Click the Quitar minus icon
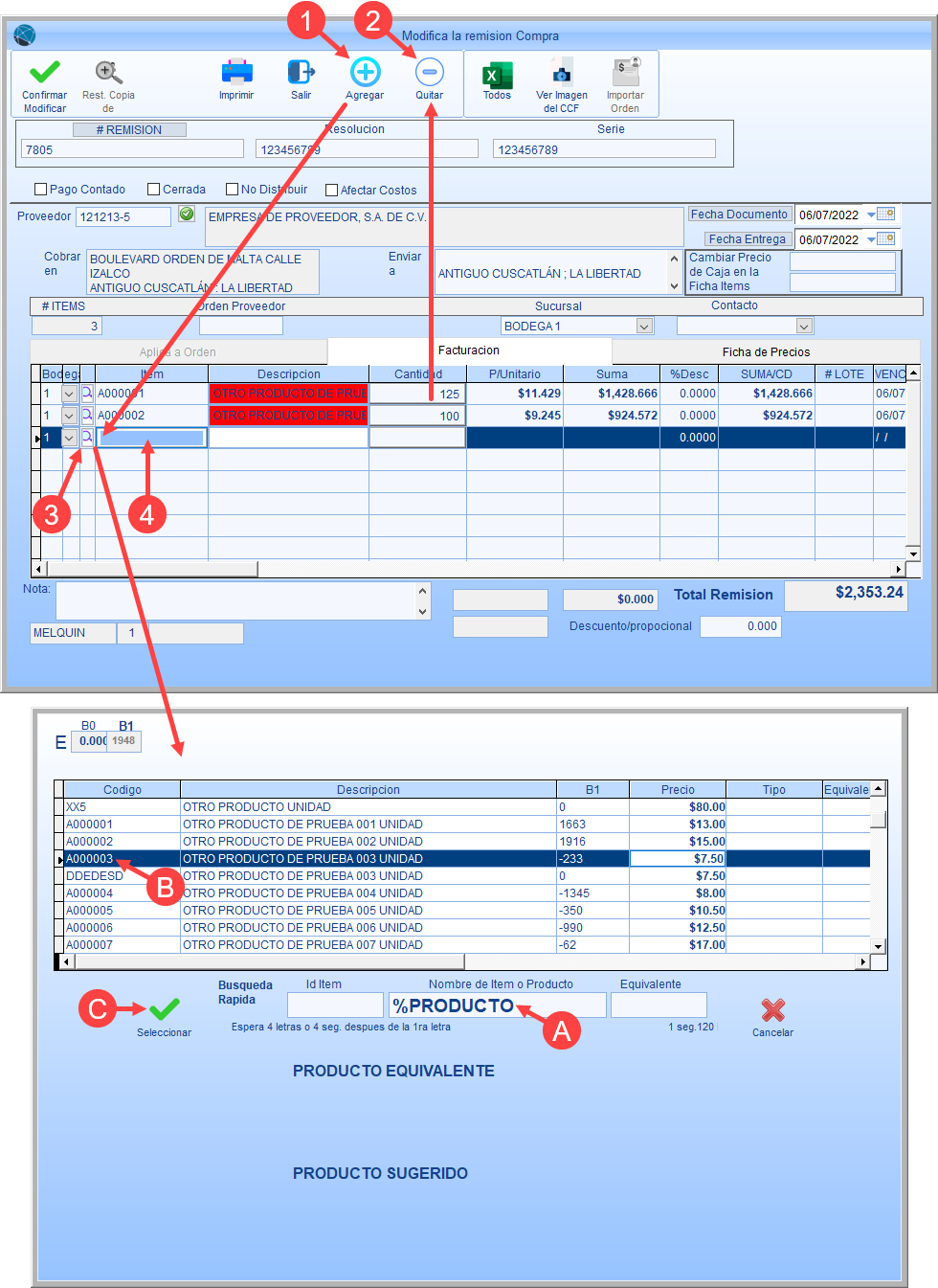This screenshot has width=938, height=1288. pos(430,72)
